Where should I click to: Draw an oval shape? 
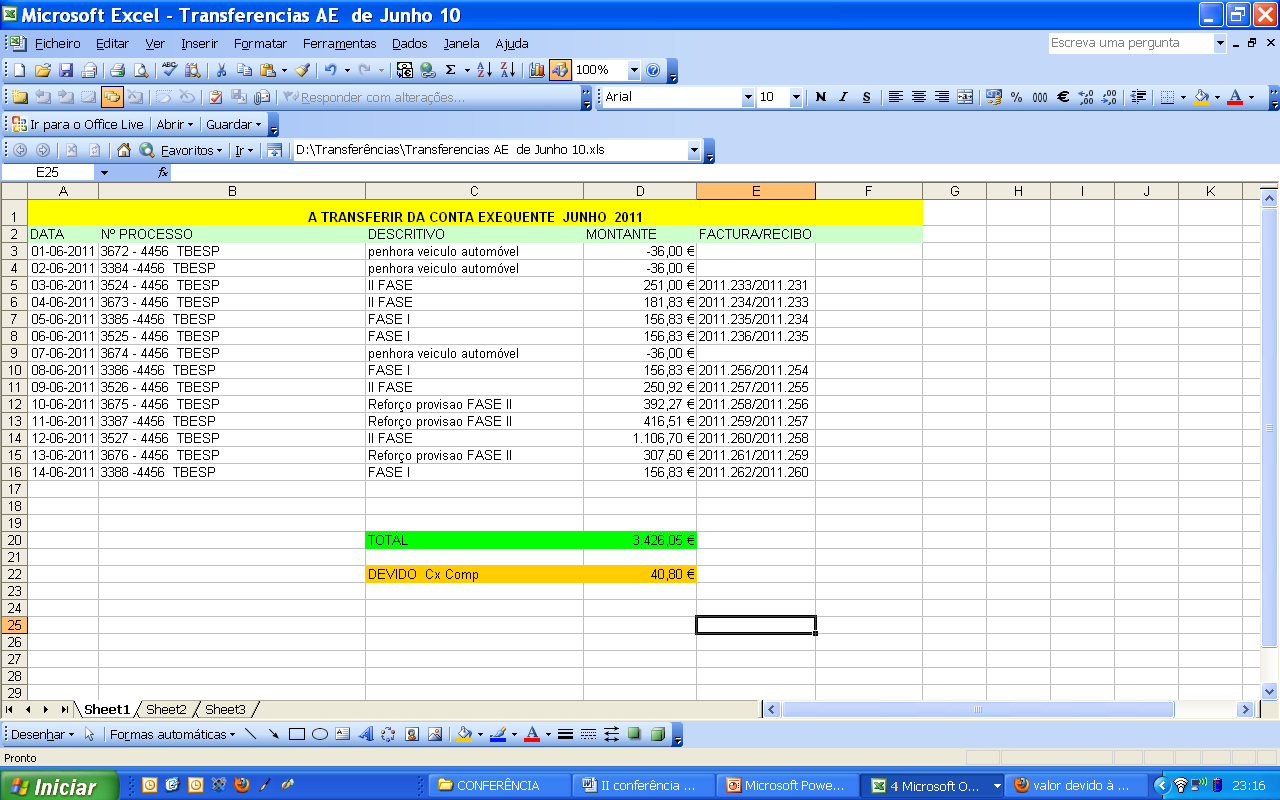point(320,734)
